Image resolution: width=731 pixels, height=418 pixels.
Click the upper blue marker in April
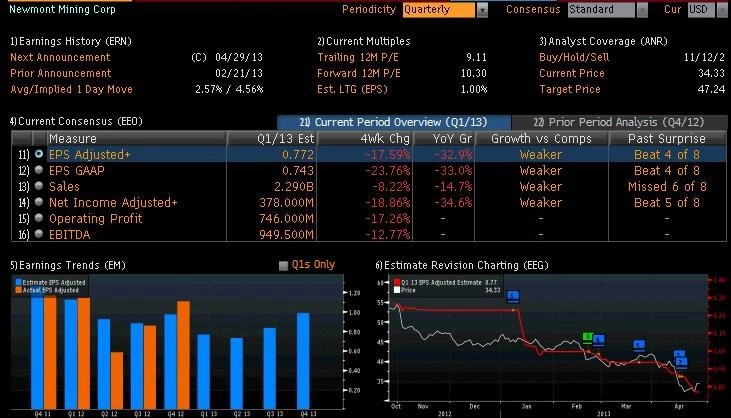(x=679, y=355)
